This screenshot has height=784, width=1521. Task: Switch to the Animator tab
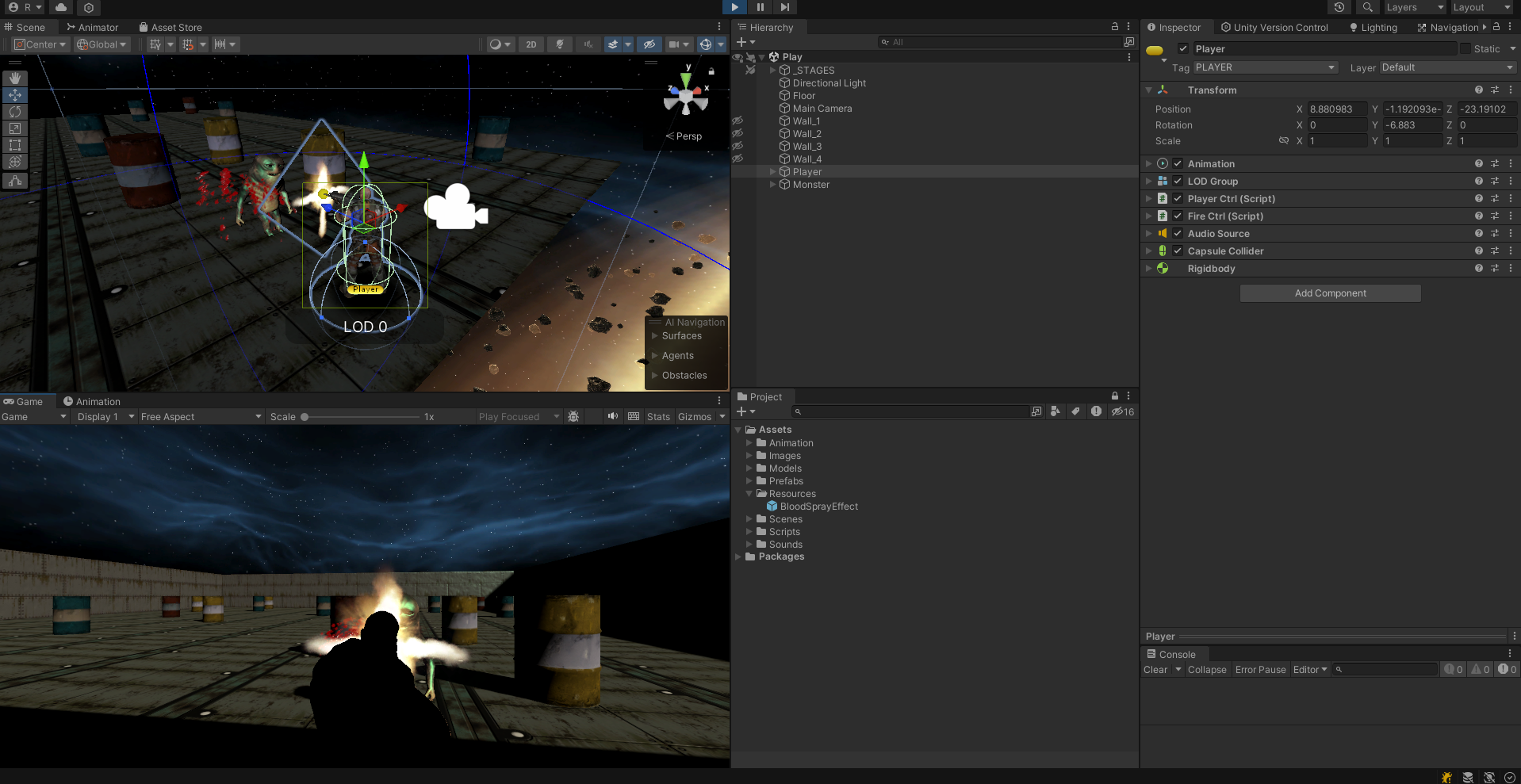point(93,26)
